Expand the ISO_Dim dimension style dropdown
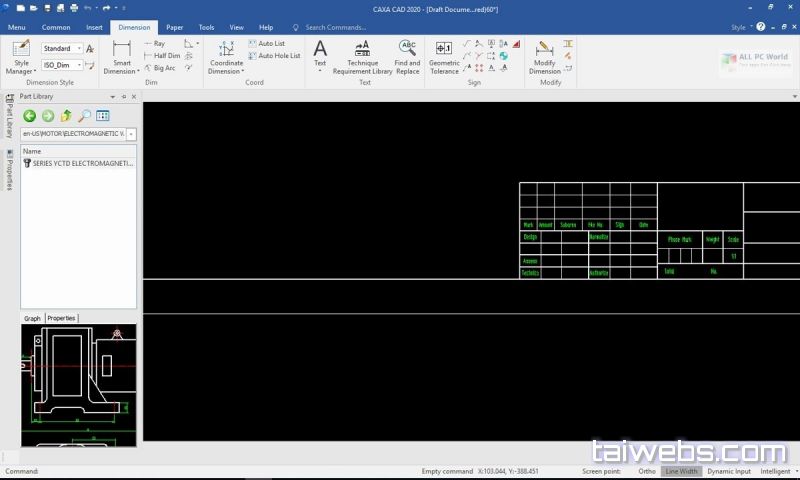This screenshot has width=800, height=480. pos(78,64)
